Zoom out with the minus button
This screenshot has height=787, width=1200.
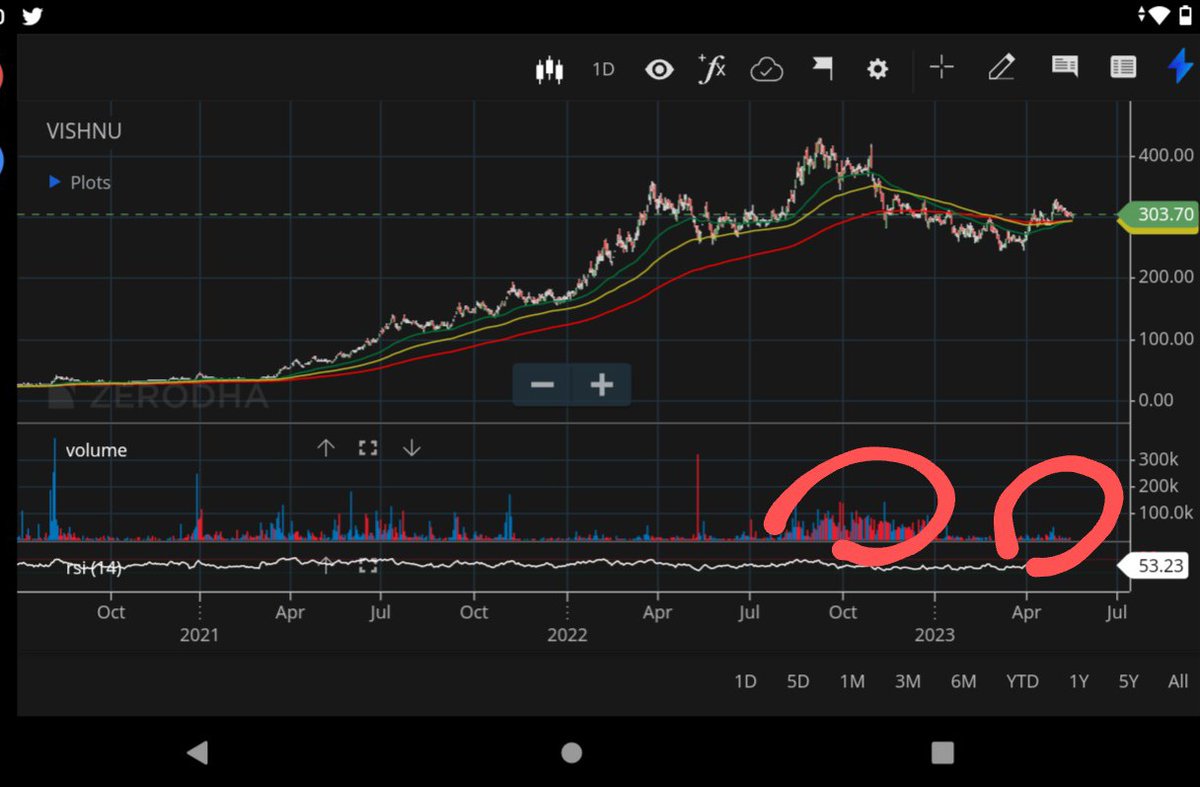point(541,385)
